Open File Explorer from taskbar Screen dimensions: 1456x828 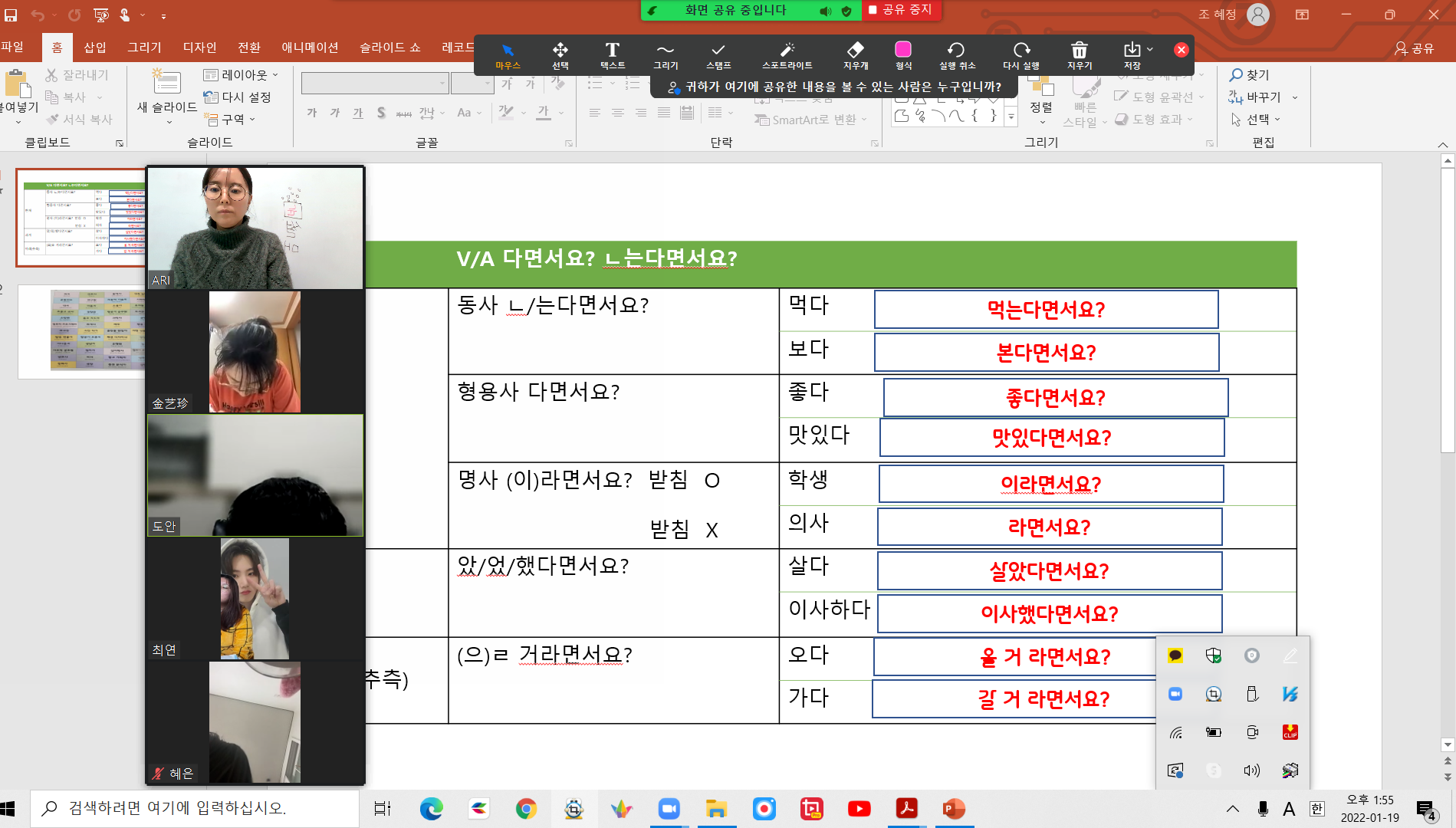[x=716, y=809]
